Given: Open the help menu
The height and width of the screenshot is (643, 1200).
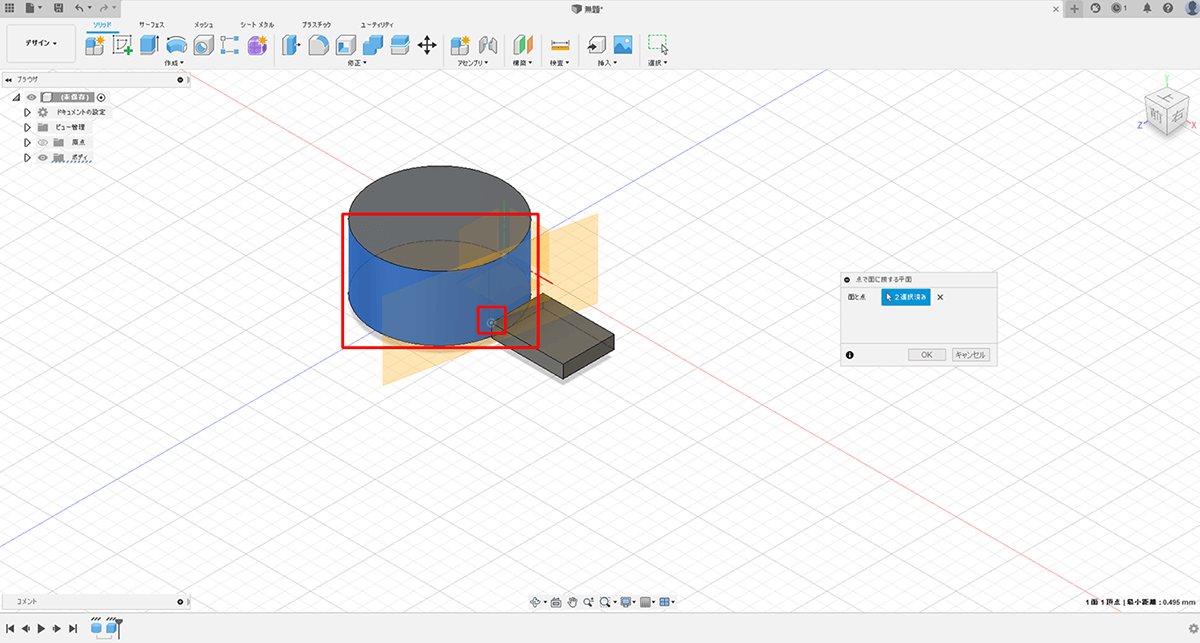Looking at the screenshot, I should point(1167,8).
